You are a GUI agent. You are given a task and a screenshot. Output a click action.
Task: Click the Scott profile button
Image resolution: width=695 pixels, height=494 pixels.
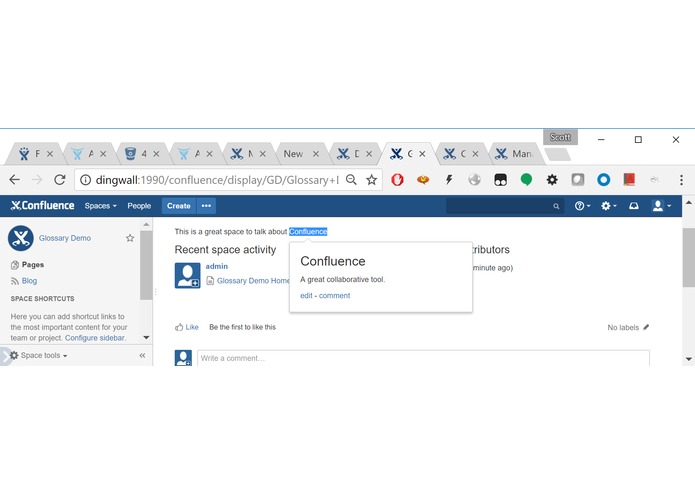coord(560,137)
